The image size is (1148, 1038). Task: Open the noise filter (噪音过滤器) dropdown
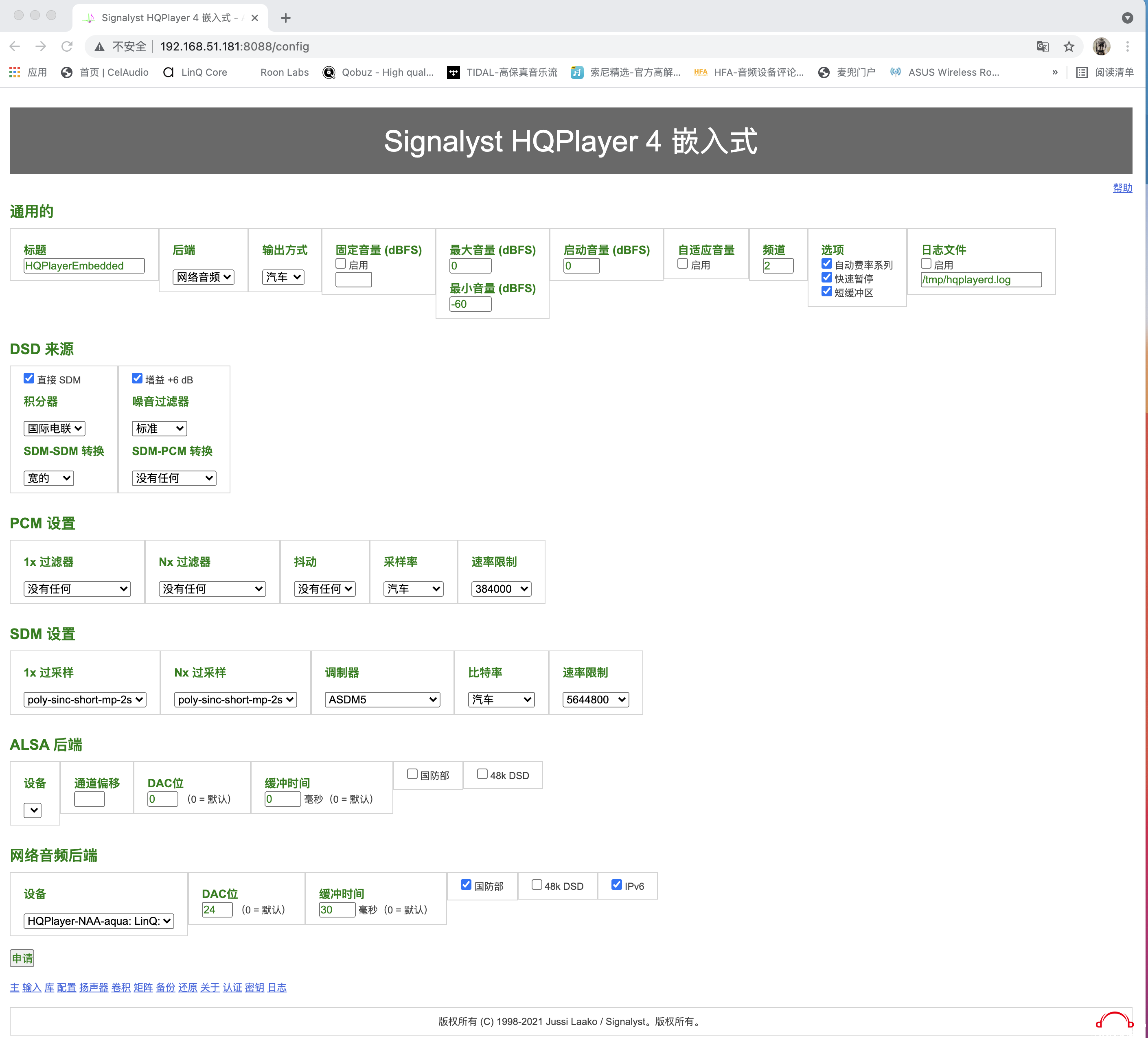coord(160,429)
